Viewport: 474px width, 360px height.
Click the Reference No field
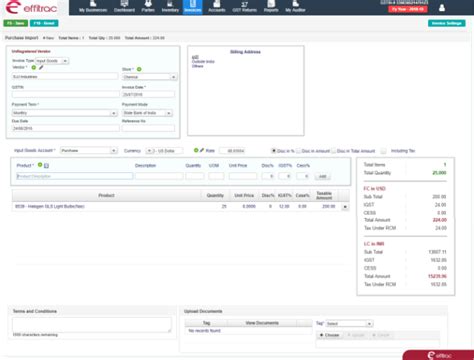(148, 128)
